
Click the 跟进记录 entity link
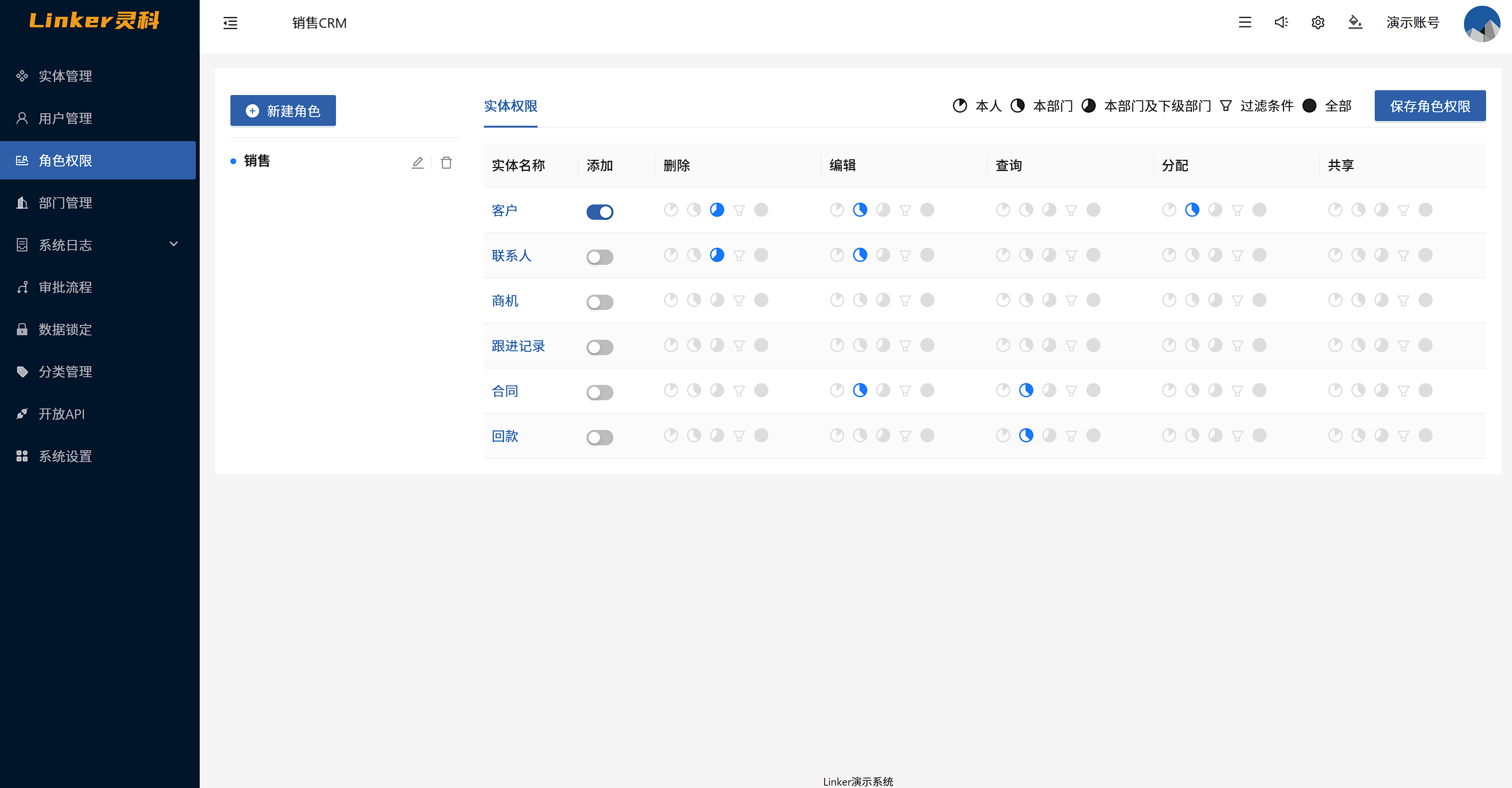point(518,346)
